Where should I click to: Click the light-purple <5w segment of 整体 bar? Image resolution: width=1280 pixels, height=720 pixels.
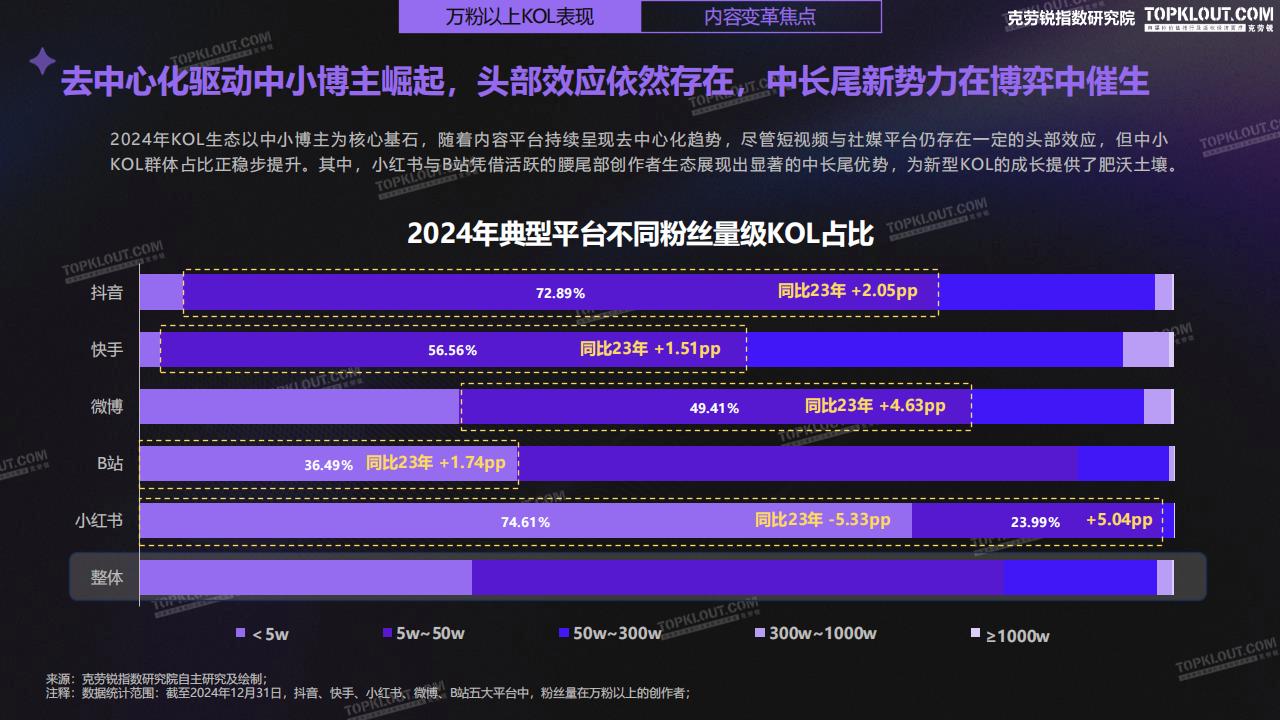[305, 578]
